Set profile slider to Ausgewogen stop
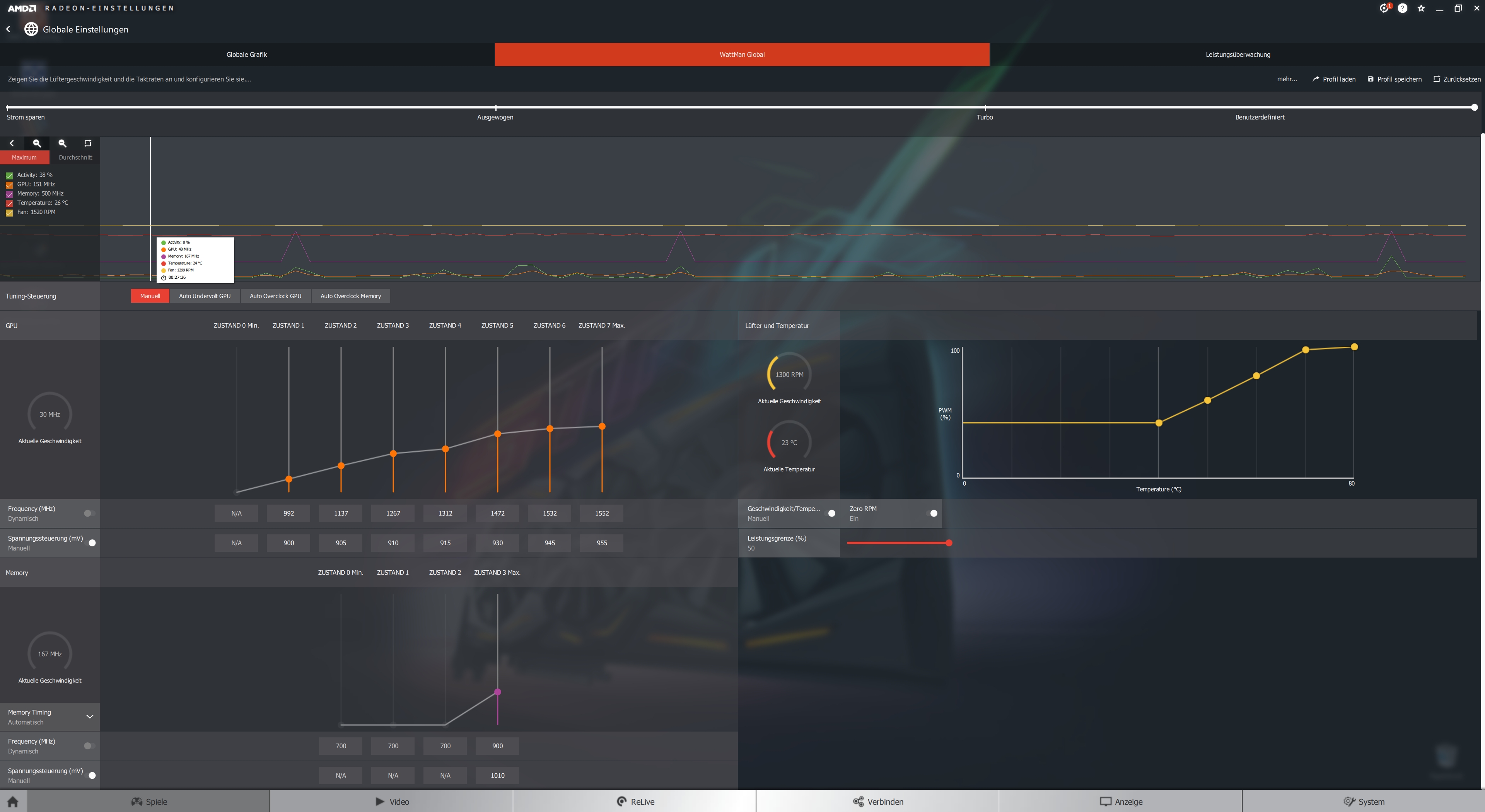1485x812 pixels. tap(495, 108)
